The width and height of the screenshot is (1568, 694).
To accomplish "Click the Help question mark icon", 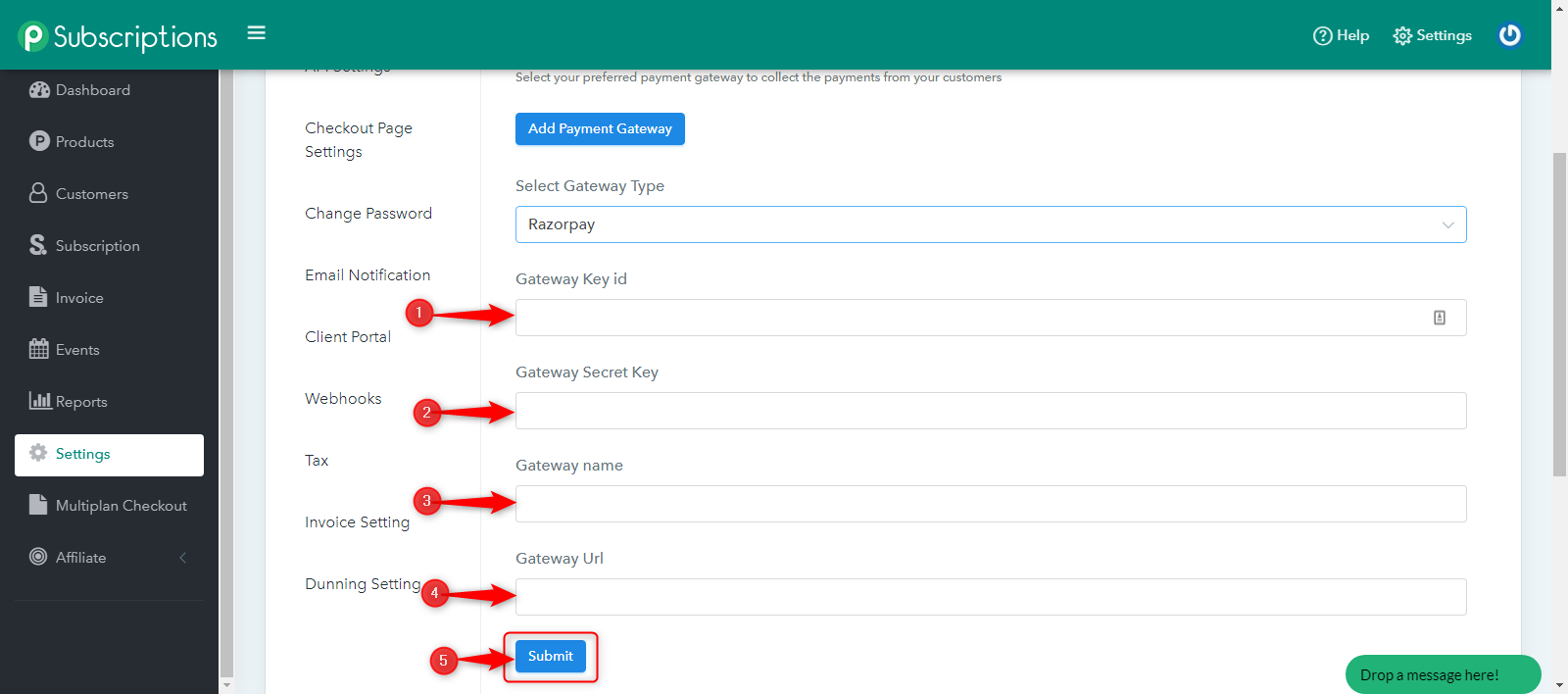I will point(1323,36).
